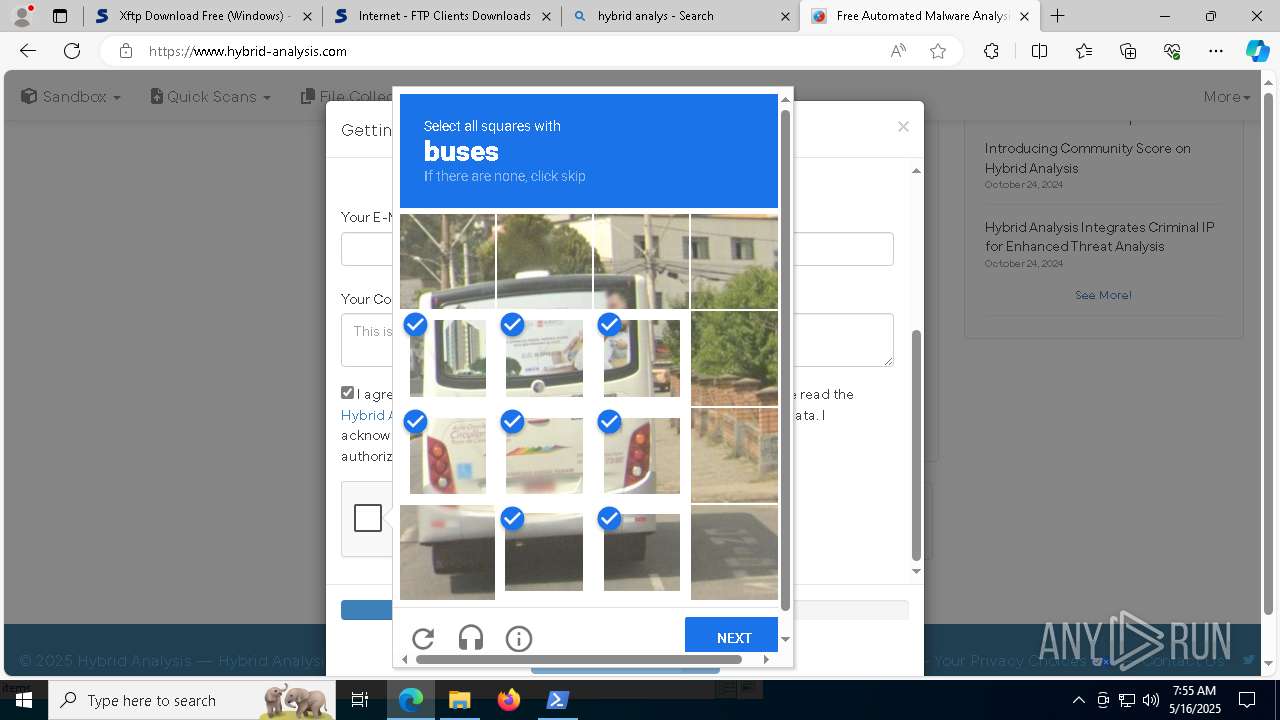Open browser Collections

tap(1128, 51)
